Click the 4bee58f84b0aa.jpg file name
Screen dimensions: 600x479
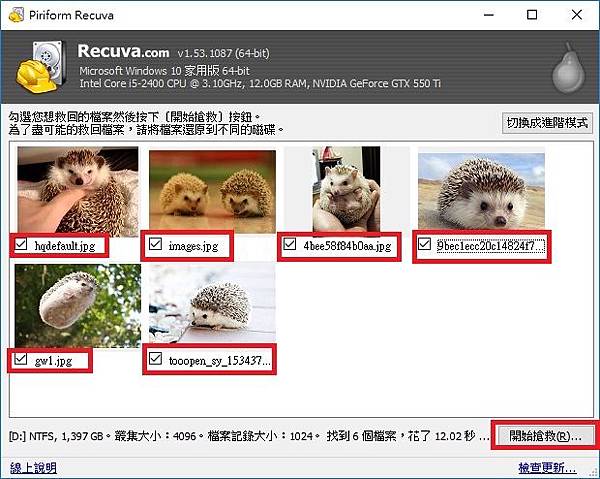(347, 246)
